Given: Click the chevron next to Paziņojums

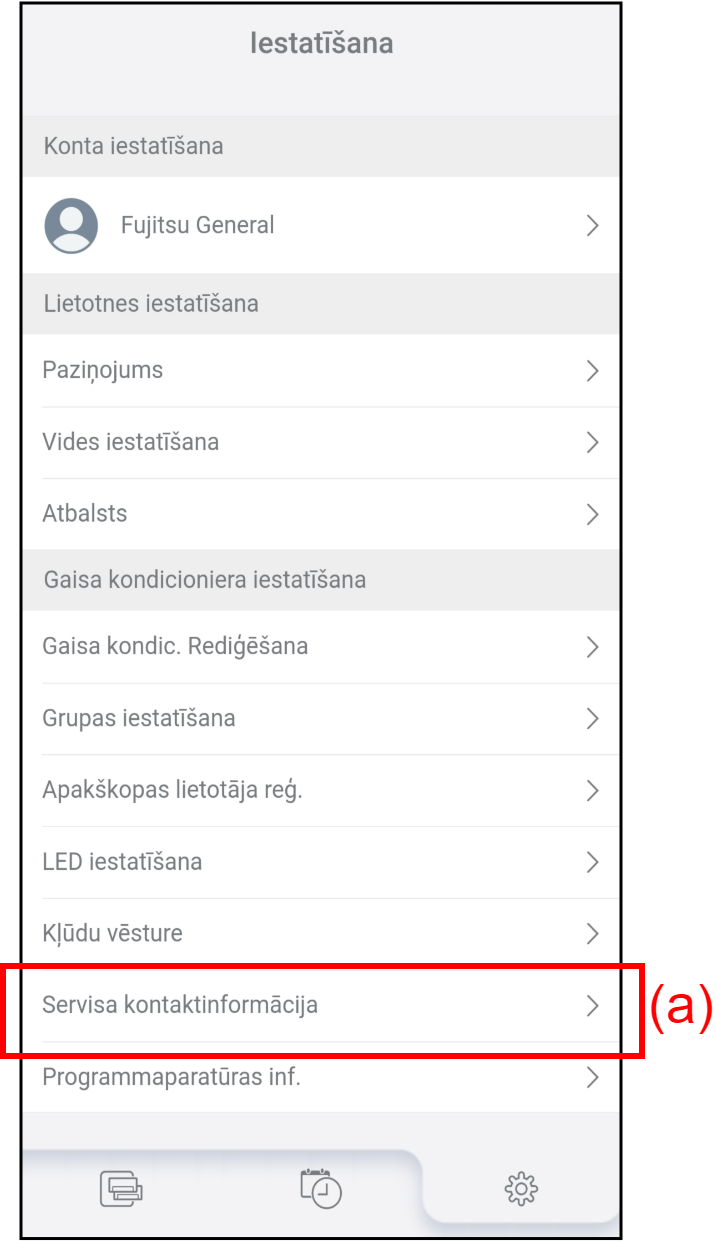Looking at the screenshot, I should coord(593,371).
